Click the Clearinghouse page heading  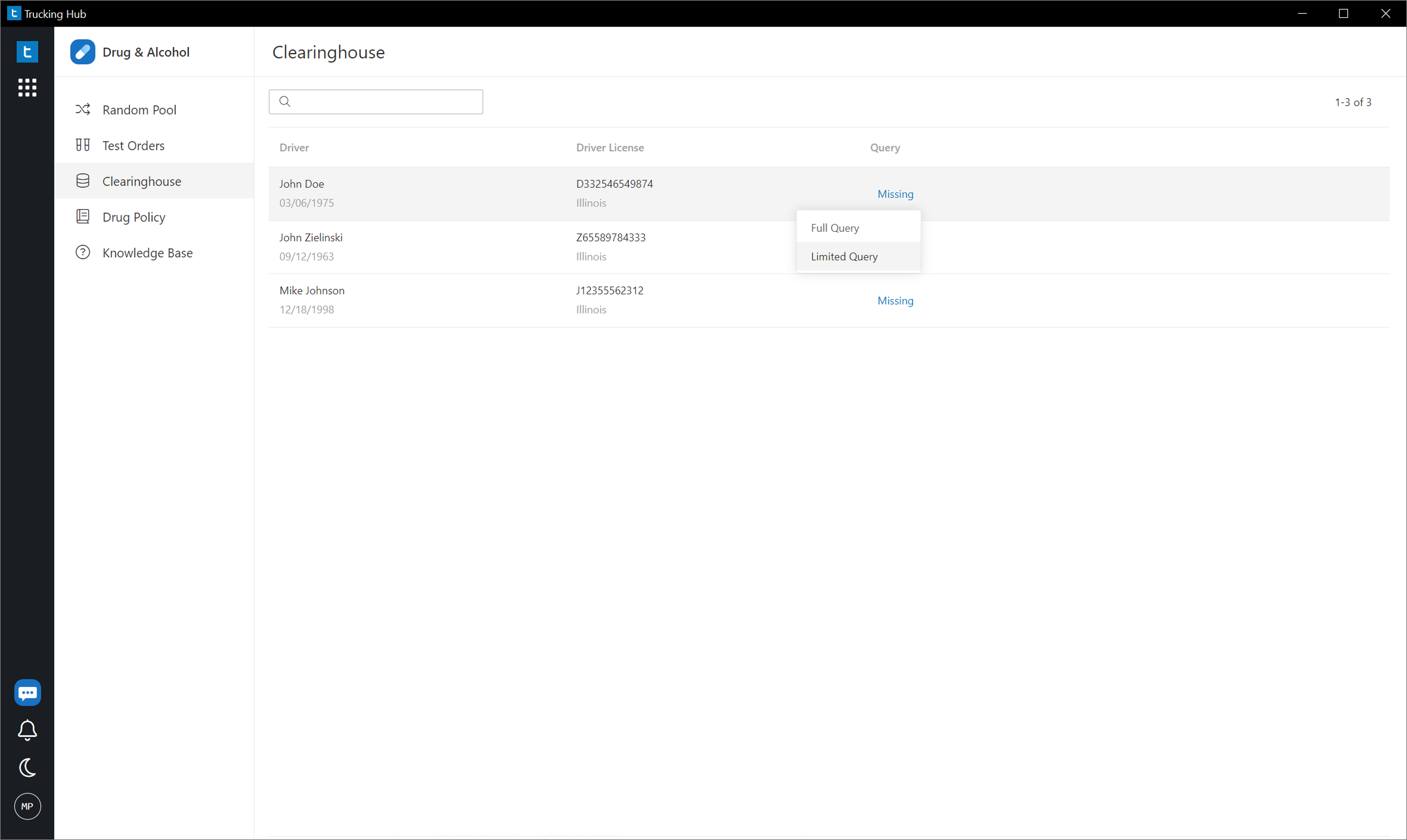coord(328,52)
